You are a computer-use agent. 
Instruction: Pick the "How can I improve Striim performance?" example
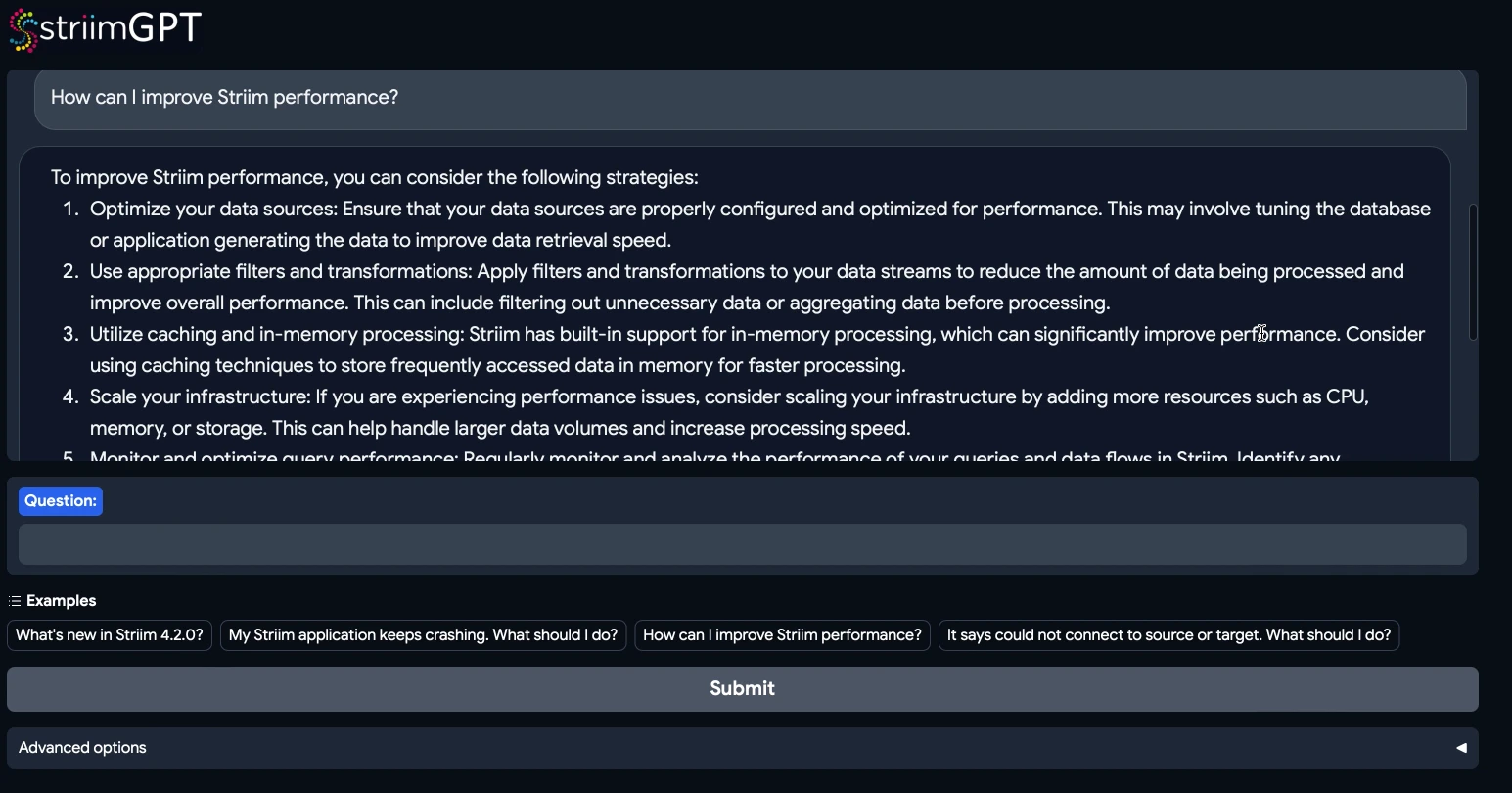click(x=782, y=635)
